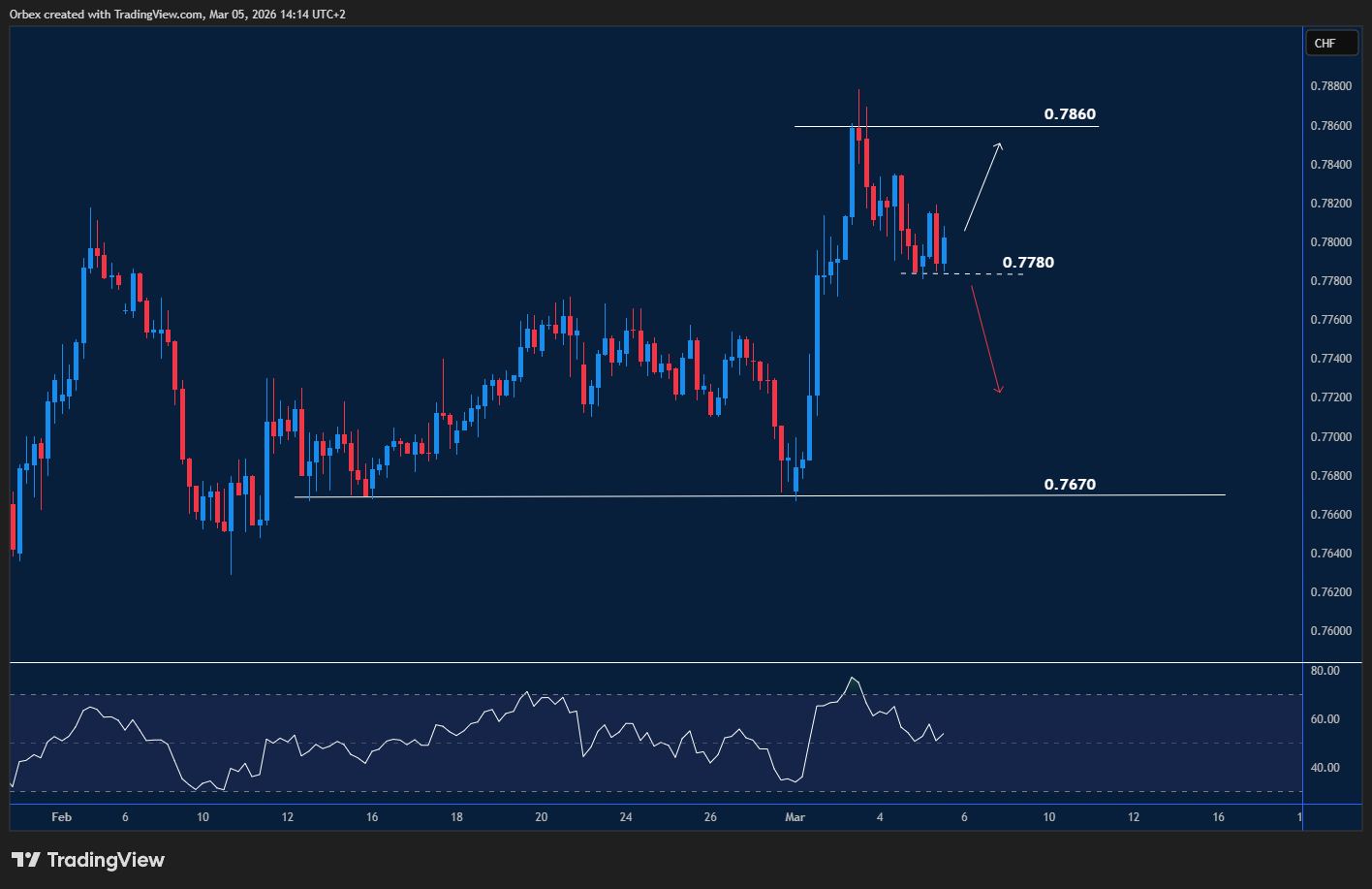
Task: Click the 80.00 RSI scale value
Action: pyautogui.click(x=1324, y=670)
